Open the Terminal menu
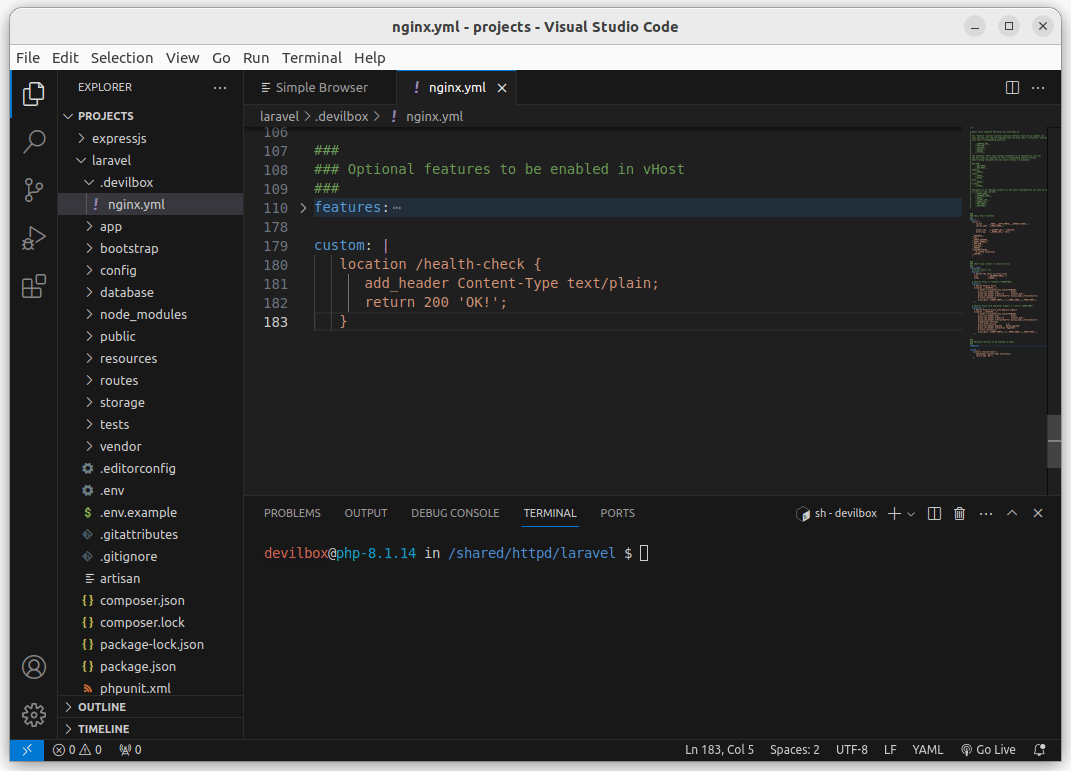Screen dimensions: 1071x771 [311, 58]
